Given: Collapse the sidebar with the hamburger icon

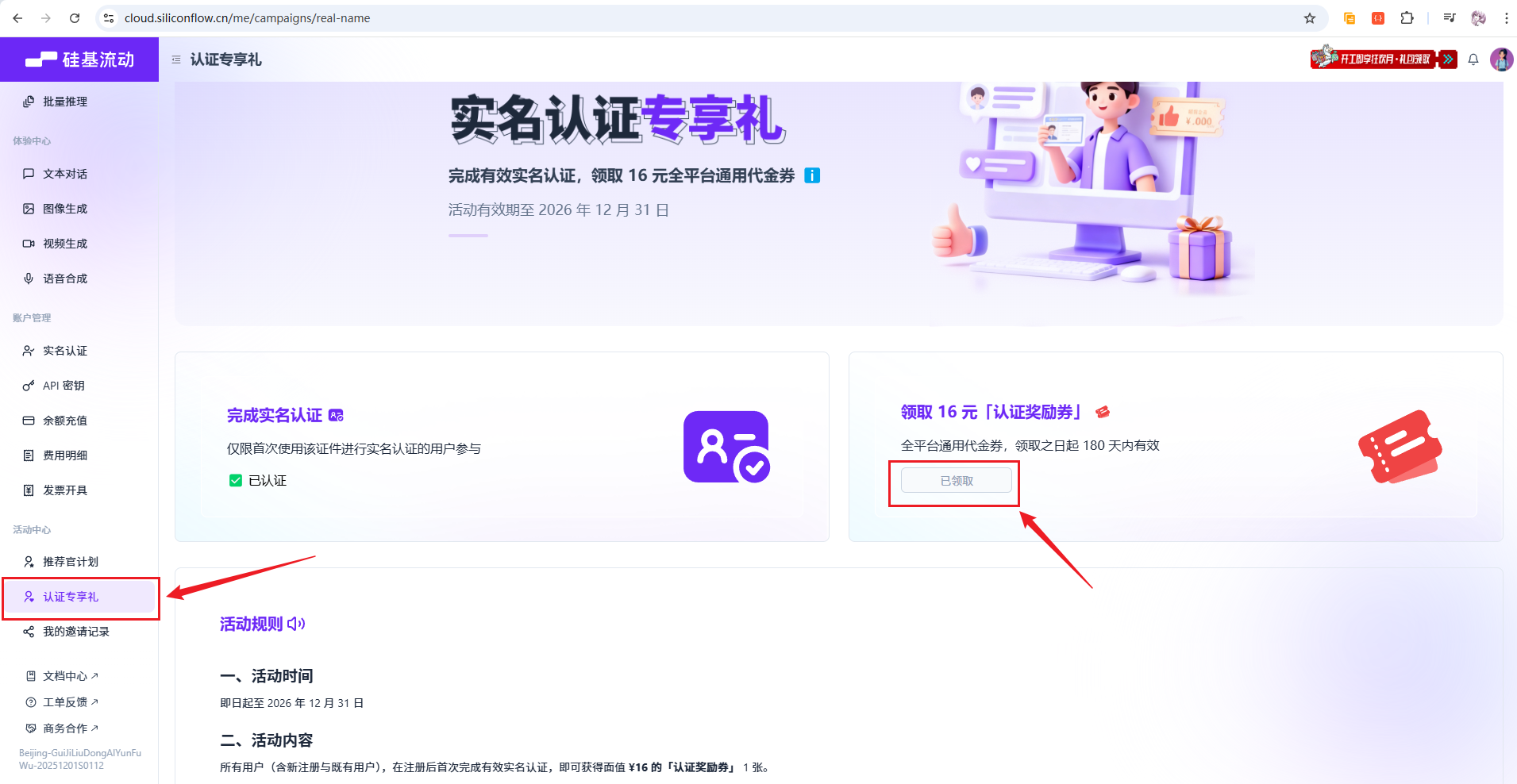Looking at the screenshot, I should tap(176, 59).
